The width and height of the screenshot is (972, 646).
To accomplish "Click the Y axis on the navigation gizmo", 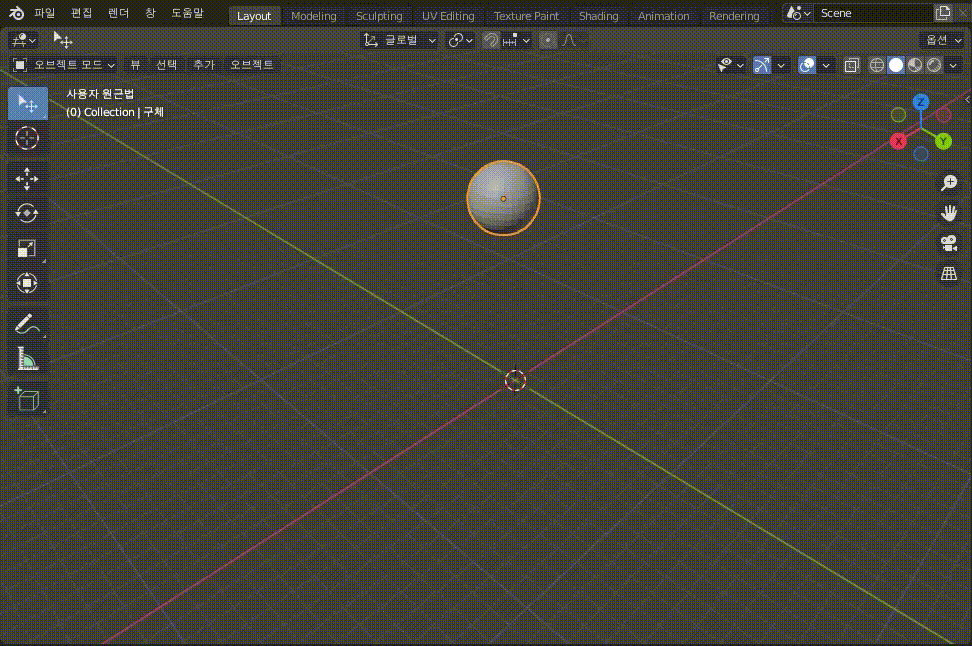I will (943, 141).
